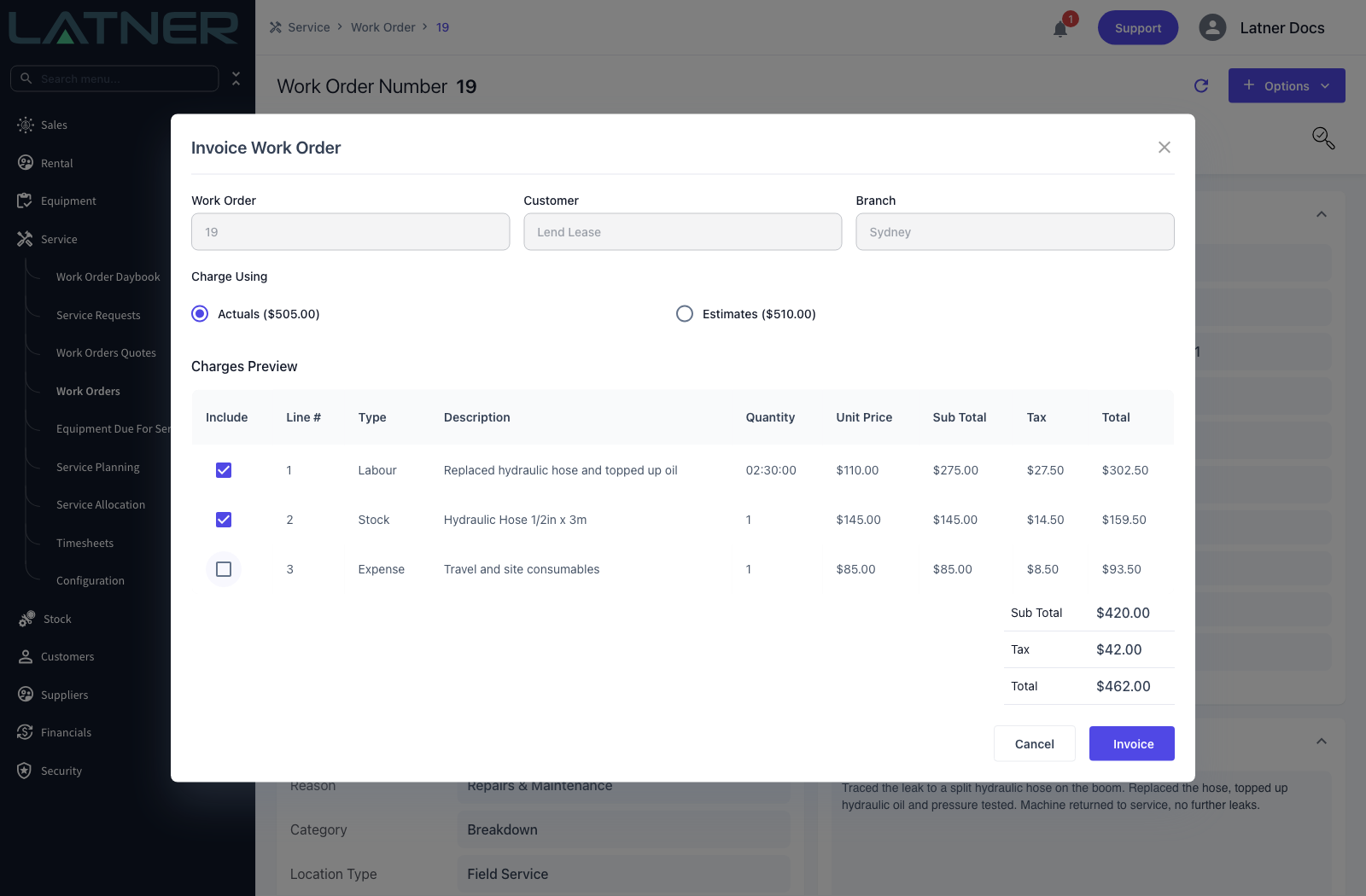The width and height of the screenshot is (1366, 896).
Task: Open Timesheets menu item
Action: 85,543
